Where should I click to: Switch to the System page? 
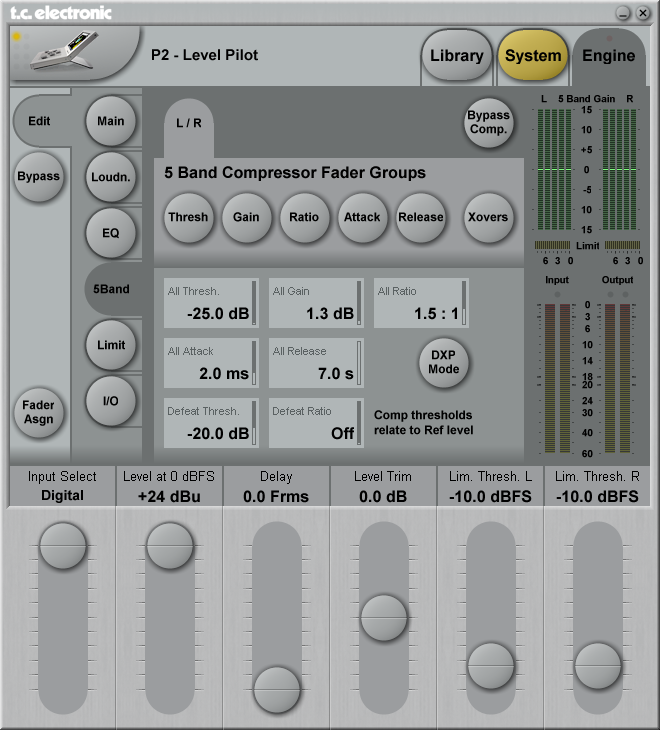533,56
